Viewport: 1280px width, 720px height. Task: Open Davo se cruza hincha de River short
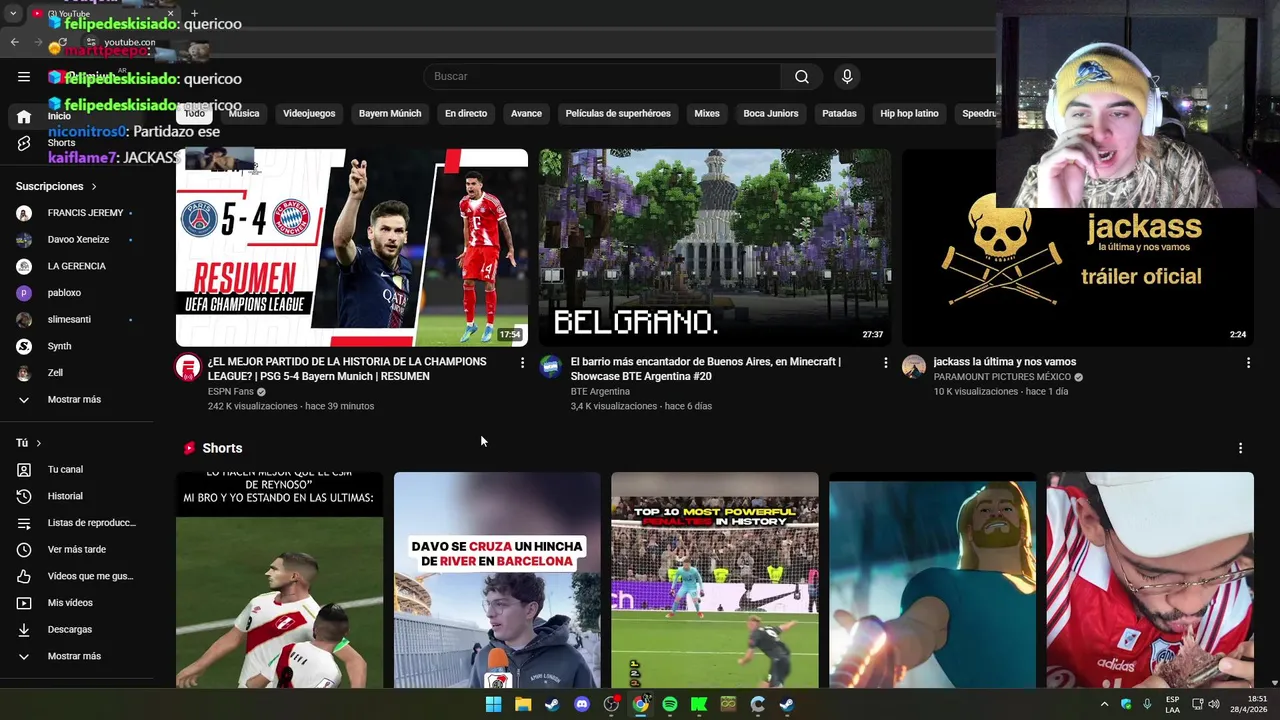[x=497, y=580]
